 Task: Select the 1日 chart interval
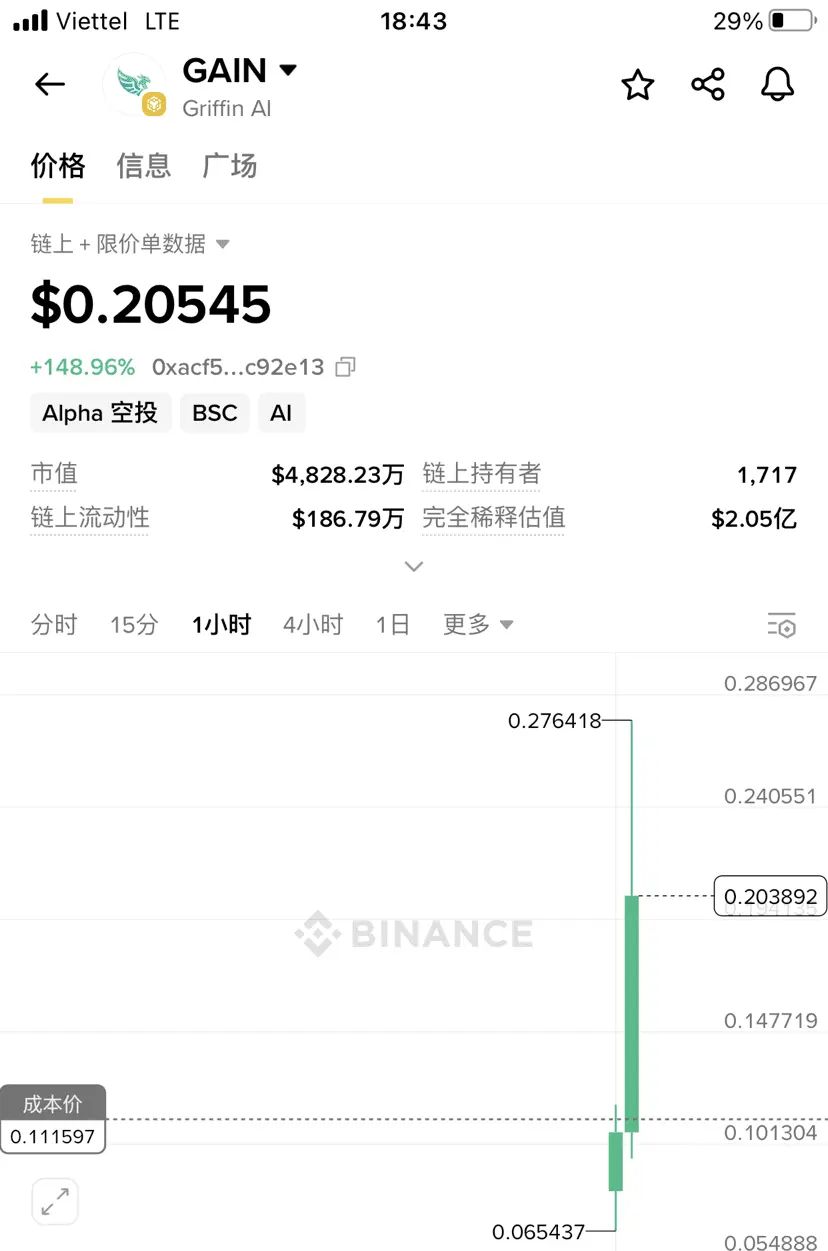tap(393, 625)
